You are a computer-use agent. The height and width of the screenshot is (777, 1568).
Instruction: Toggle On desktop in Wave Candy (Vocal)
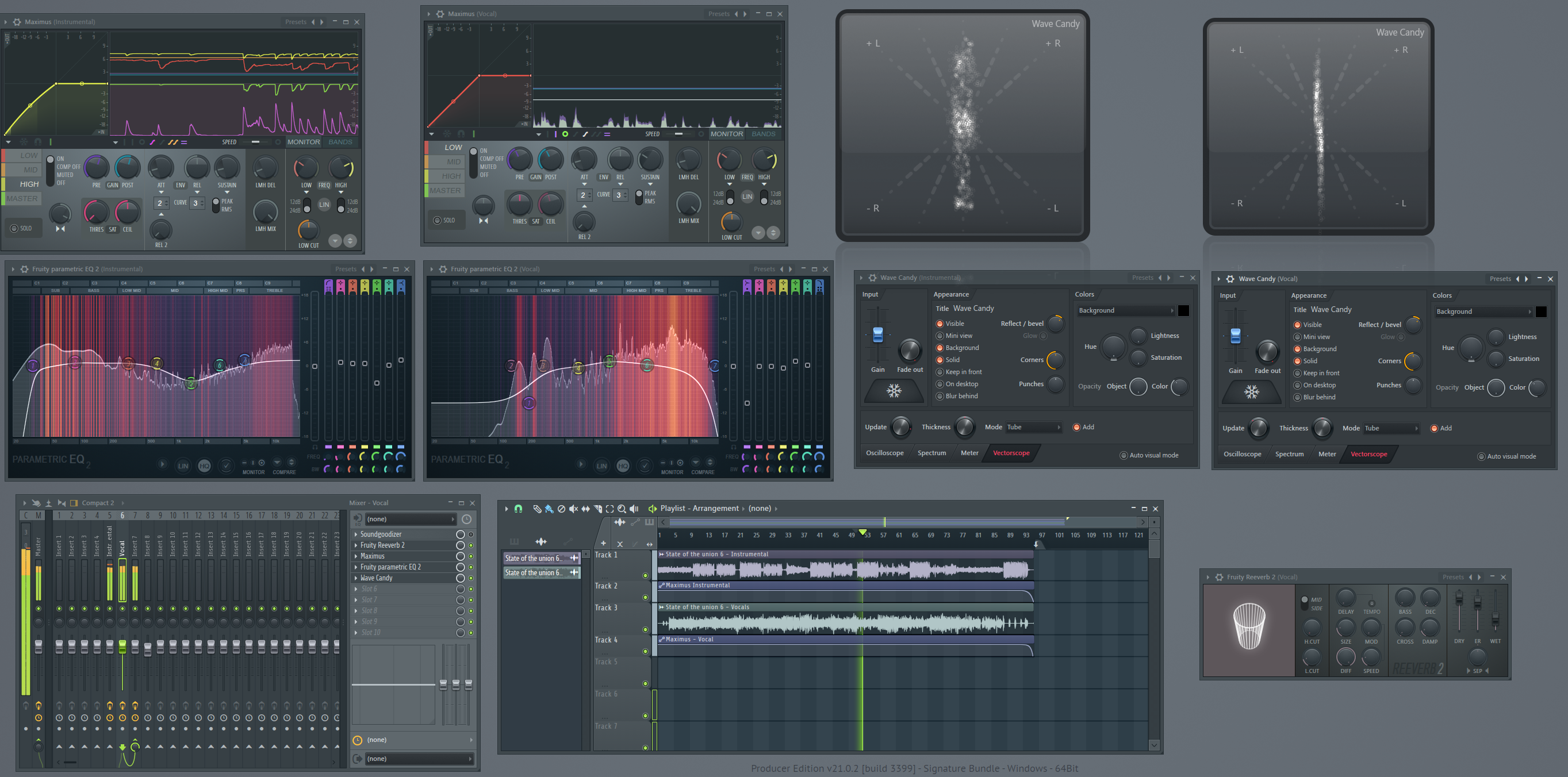[1315, 385]
